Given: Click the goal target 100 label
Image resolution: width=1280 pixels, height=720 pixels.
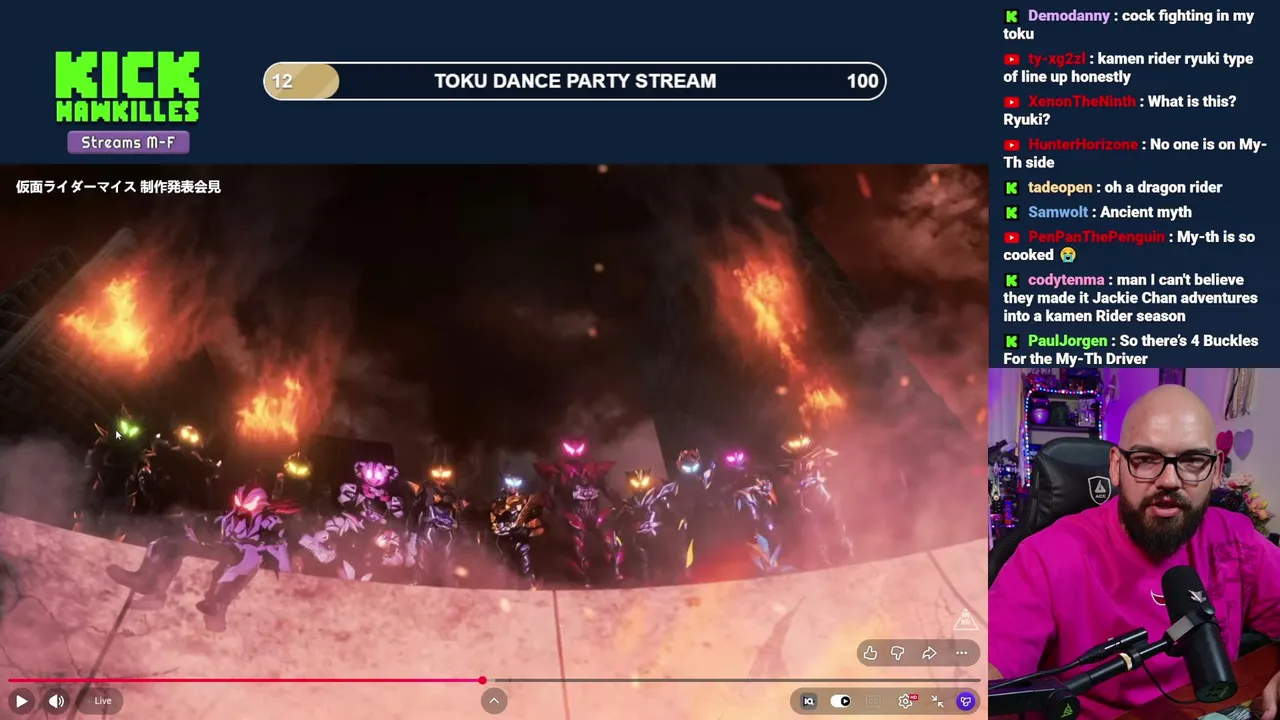Looking at the screenshot, I should pos(862,81).
